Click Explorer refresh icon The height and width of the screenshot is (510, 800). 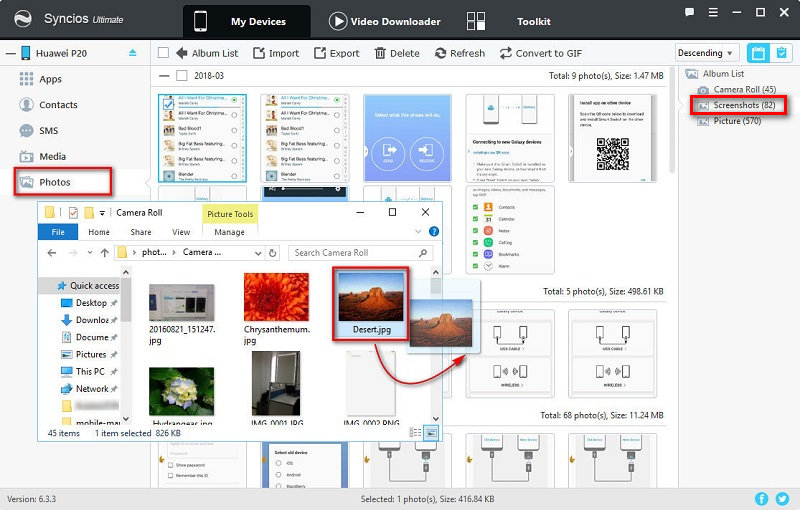click(x=273, y=253)
